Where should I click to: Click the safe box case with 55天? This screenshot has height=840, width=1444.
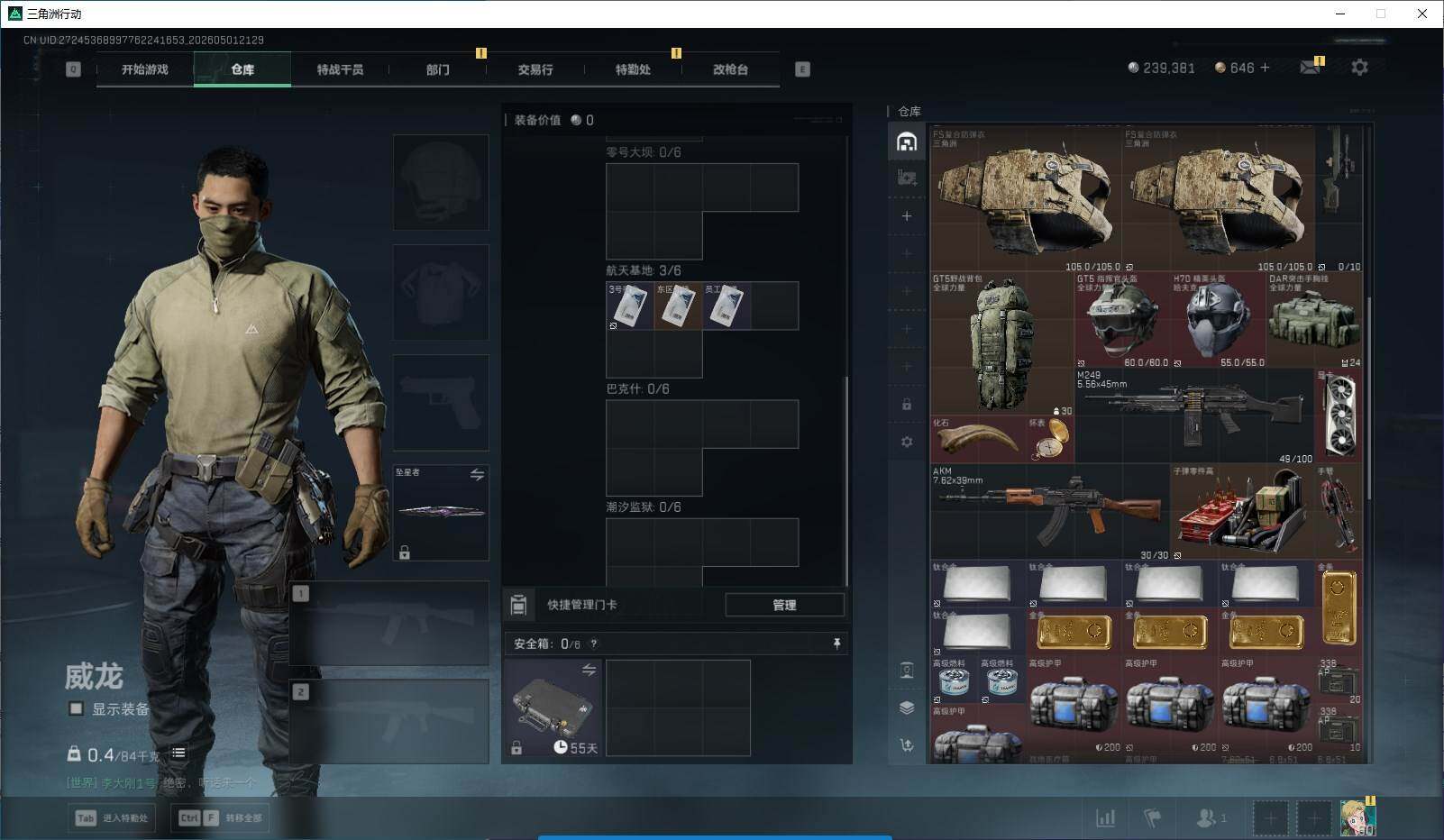553,708
